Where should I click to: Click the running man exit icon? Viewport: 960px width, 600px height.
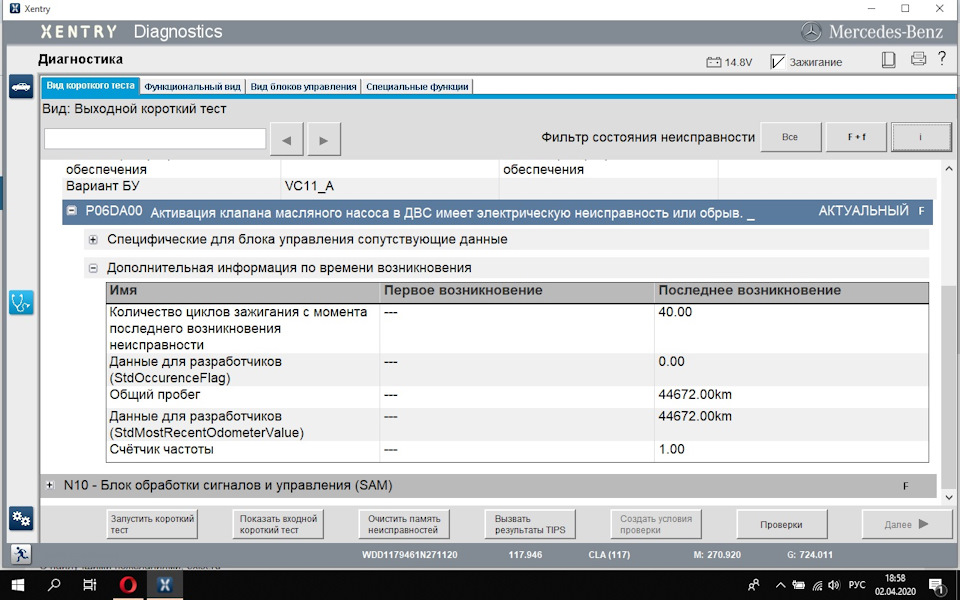(x=20, y=554)
